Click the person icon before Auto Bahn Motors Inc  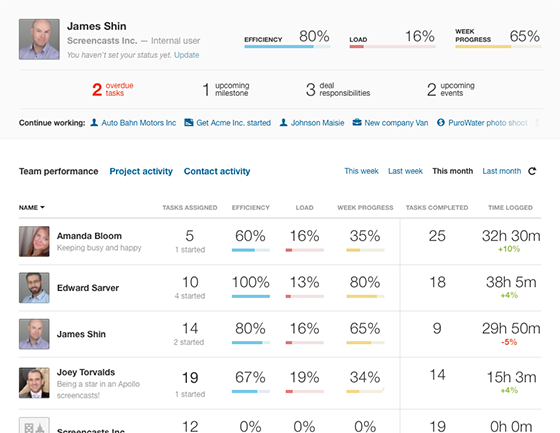94,123
